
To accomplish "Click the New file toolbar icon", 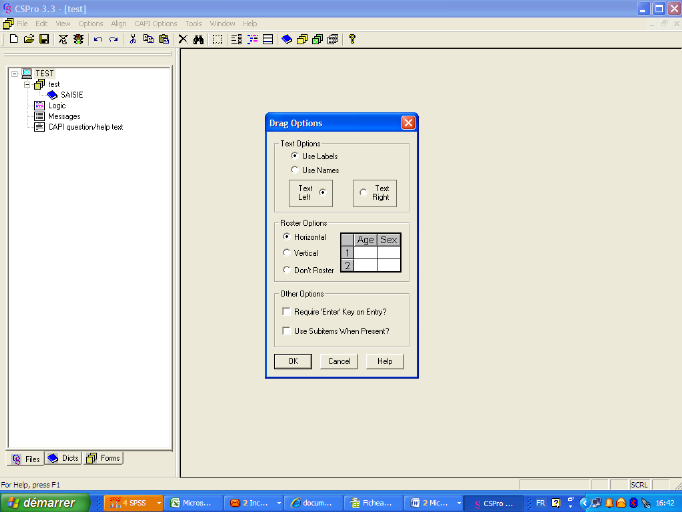I will 14,39.
